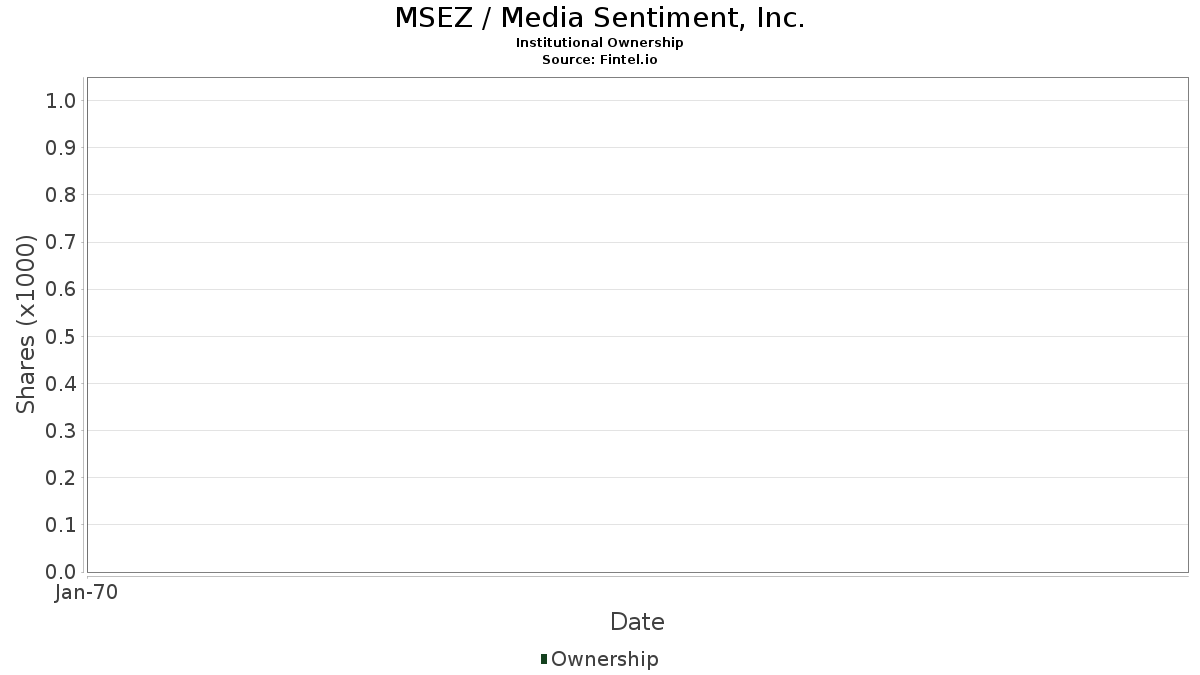This screenshot has width=1200, height=675.
Task: Select the Jan-70 x-axis tick label
Action: pyautogui.click(x=86, y=593)
